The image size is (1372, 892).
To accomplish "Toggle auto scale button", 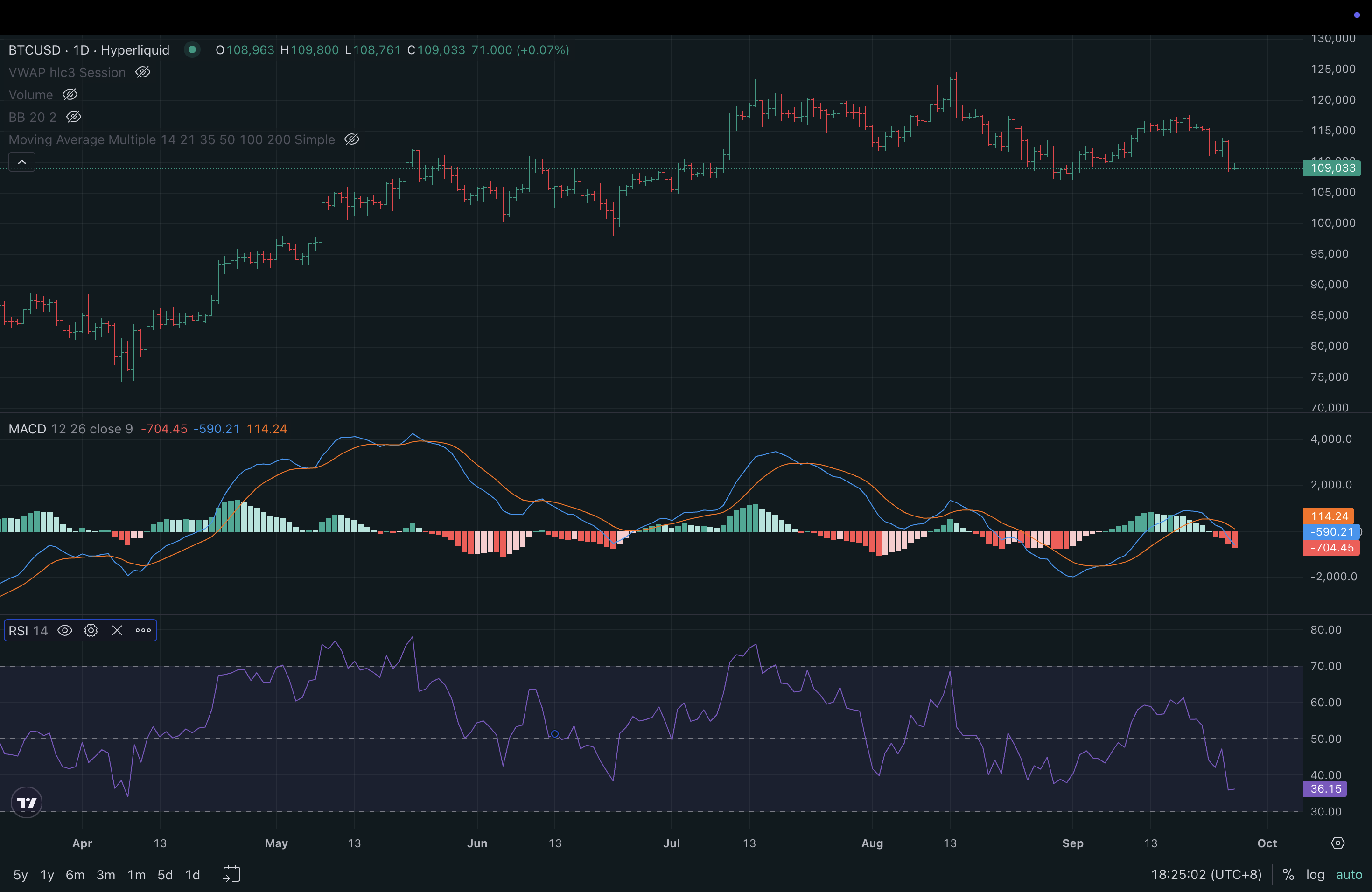I will click(1349, 875).
